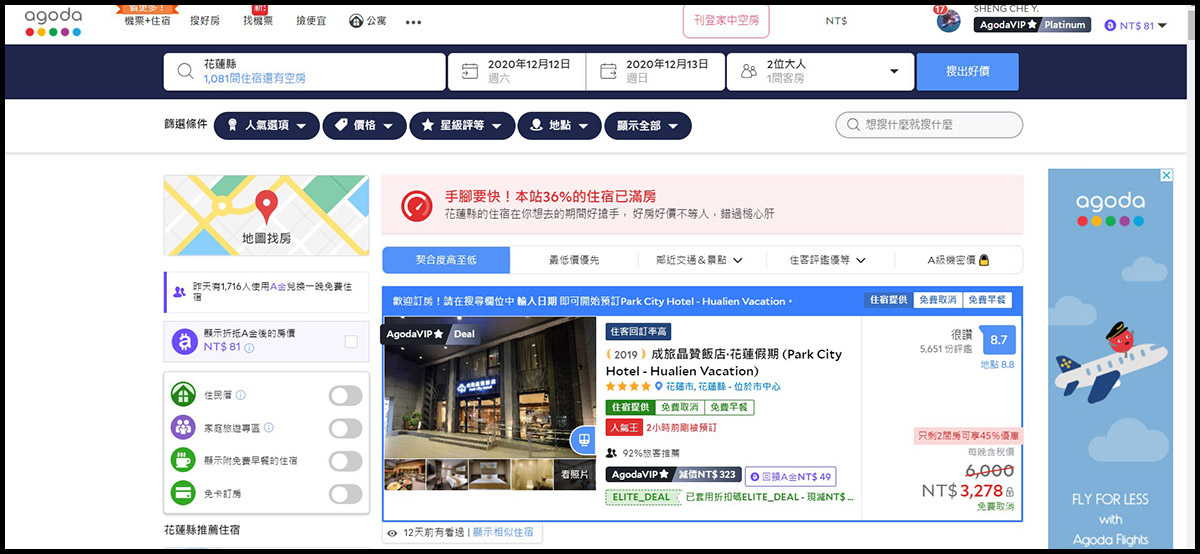Open the check-in calendar icon
Image resolution: width=1200 pixels, height=554 pixels.
(x=470, y=71)
